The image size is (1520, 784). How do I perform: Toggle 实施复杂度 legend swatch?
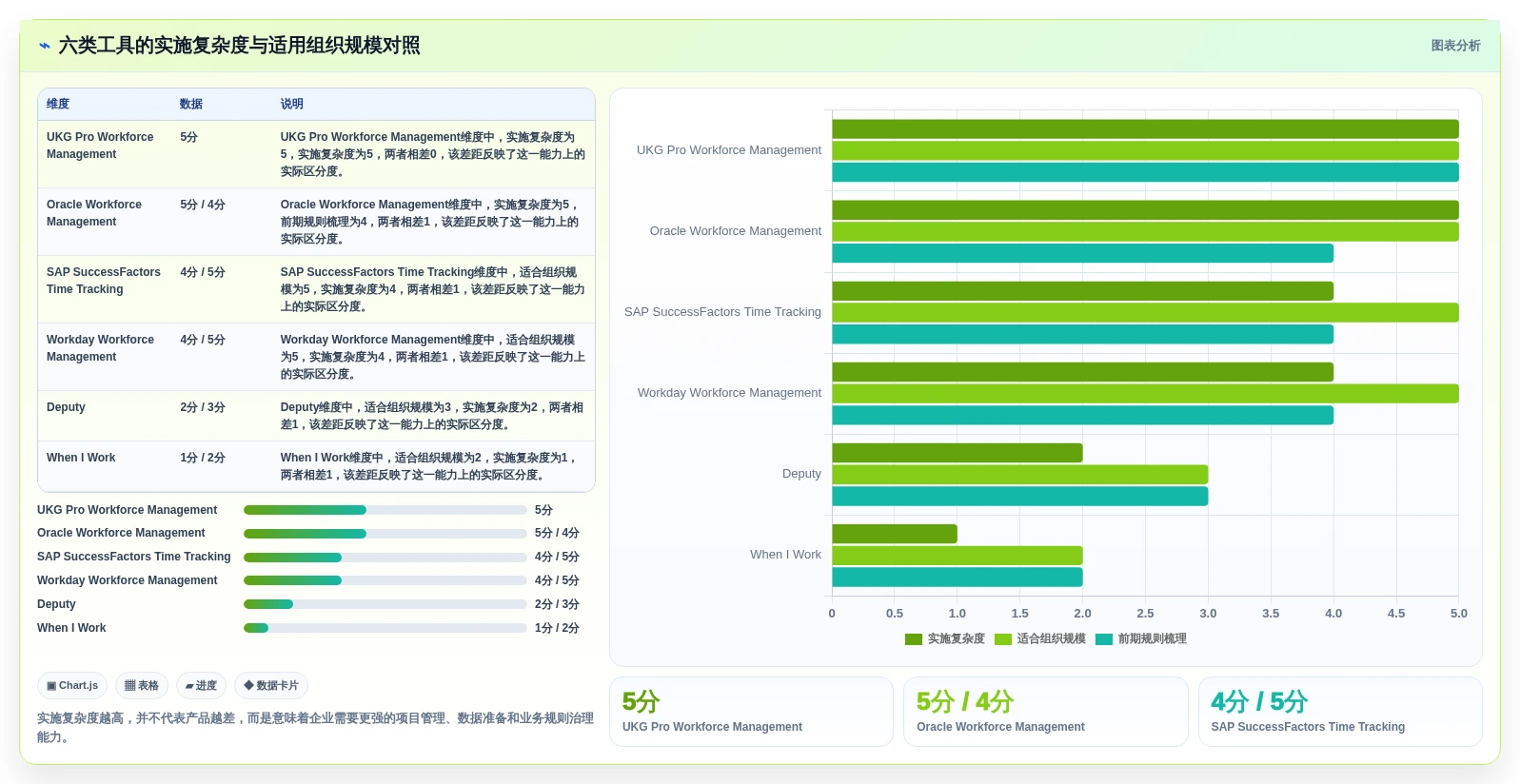click(x=914, y=639)
